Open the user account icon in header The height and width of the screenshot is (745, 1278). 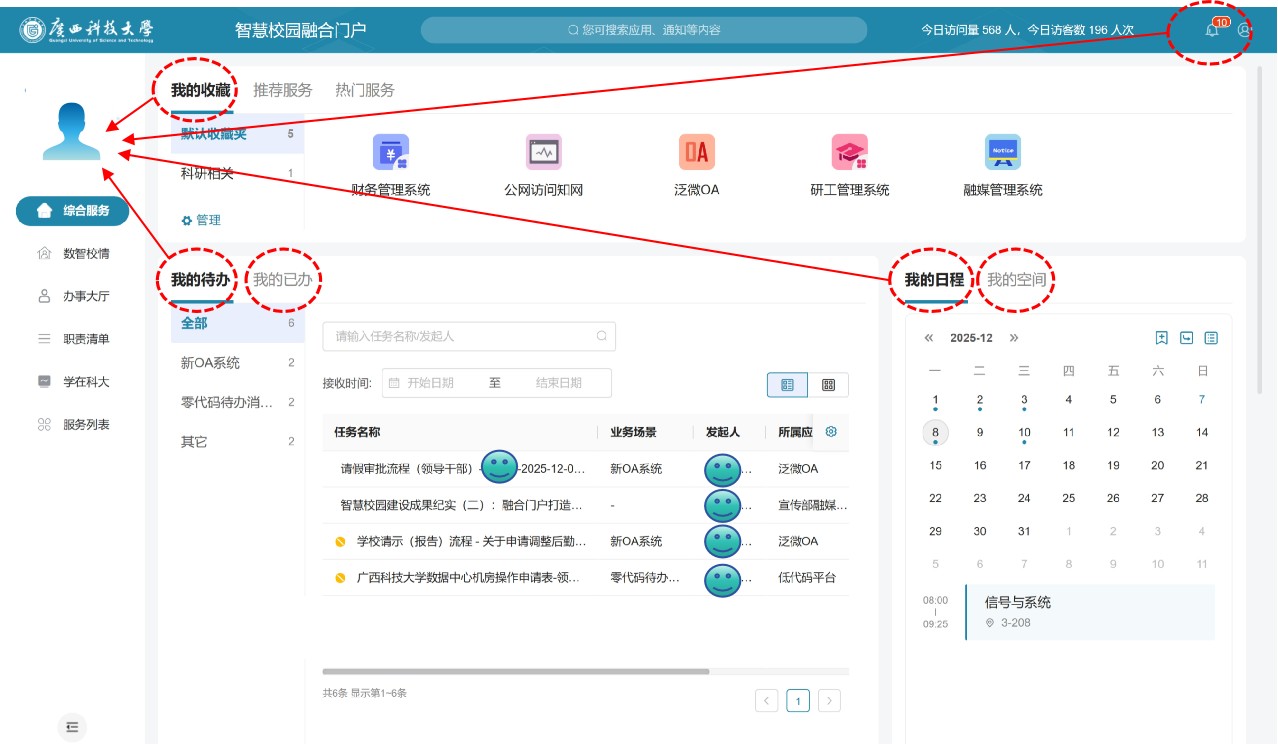pos(1245,30)
